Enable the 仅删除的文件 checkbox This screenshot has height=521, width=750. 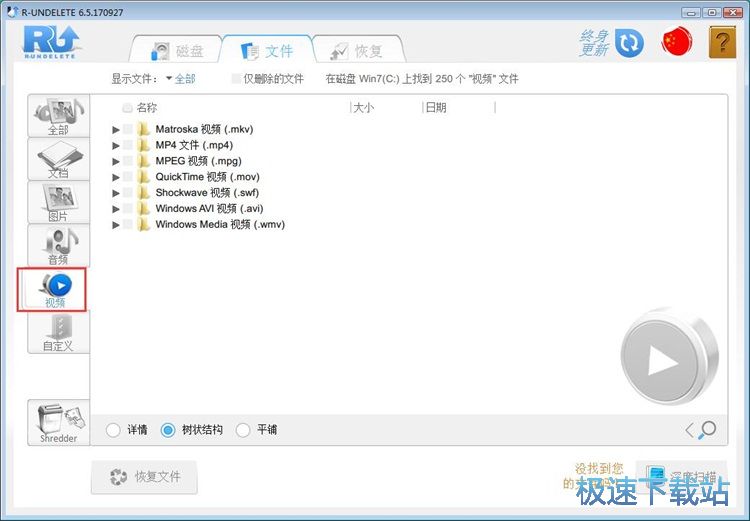tap(236, 78)
